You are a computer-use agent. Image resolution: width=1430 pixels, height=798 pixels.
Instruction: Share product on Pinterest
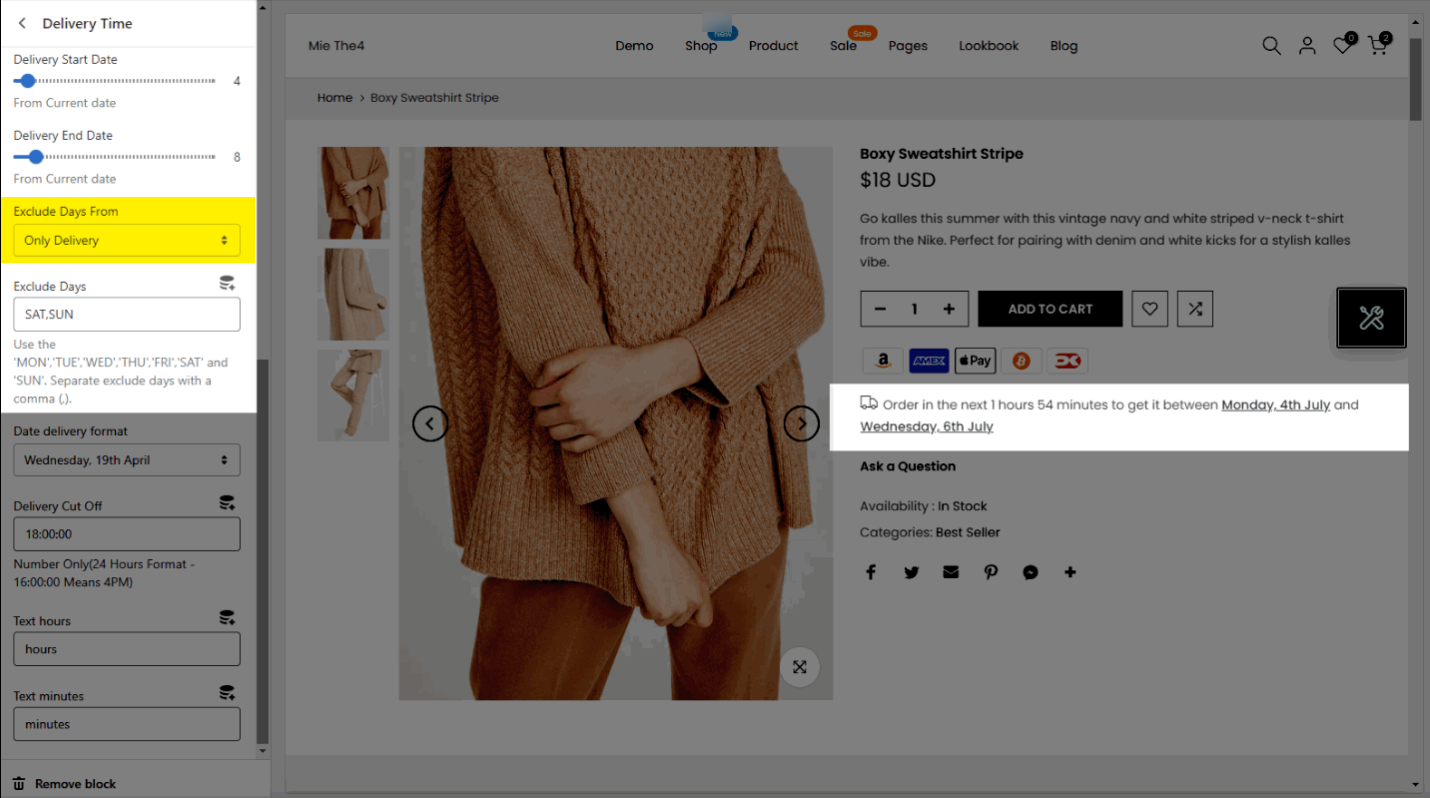(x=990, y=572)
